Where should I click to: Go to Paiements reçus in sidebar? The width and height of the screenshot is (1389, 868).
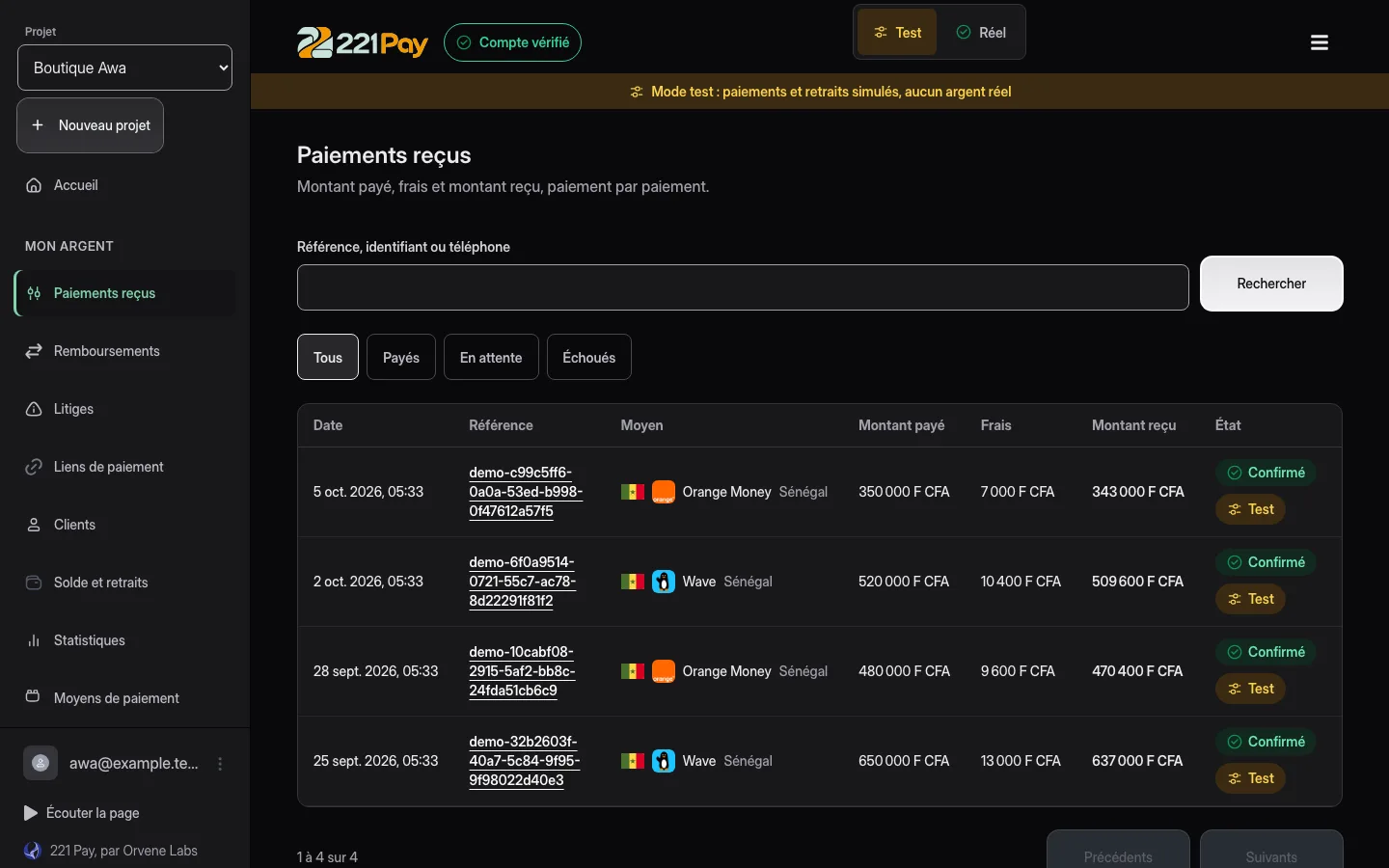124,293
